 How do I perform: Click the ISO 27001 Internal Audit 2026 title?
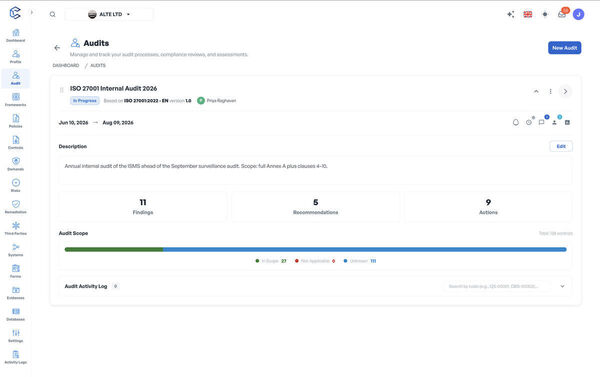pyautogui.click(x=113, y=88)
